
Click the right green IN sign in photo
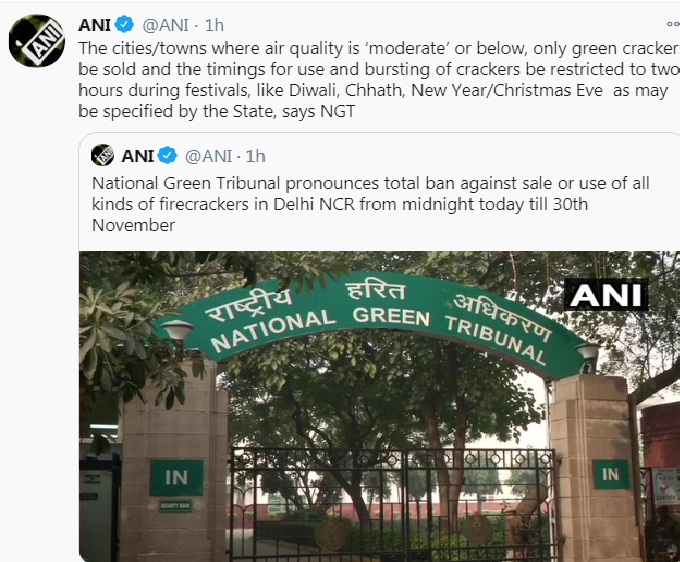tap(611, 474)
